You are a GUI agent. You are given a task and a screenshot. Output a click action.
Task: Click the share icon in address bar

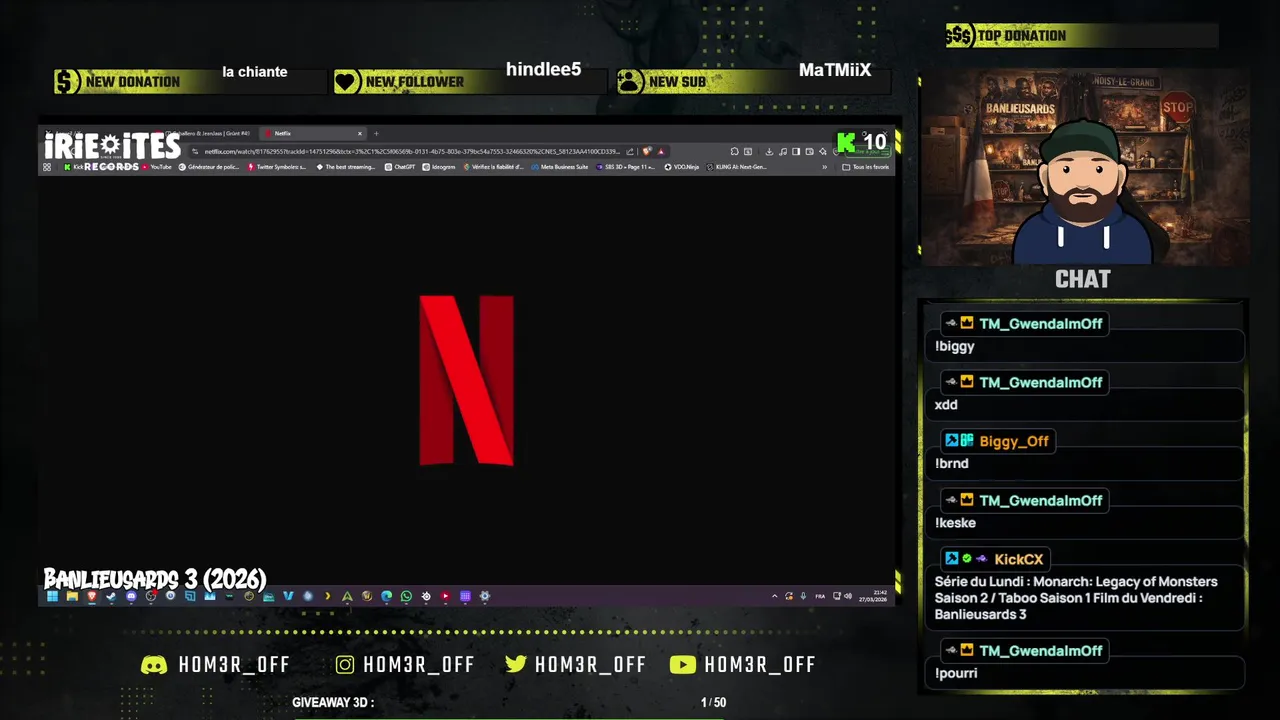(x=630, y=151)
